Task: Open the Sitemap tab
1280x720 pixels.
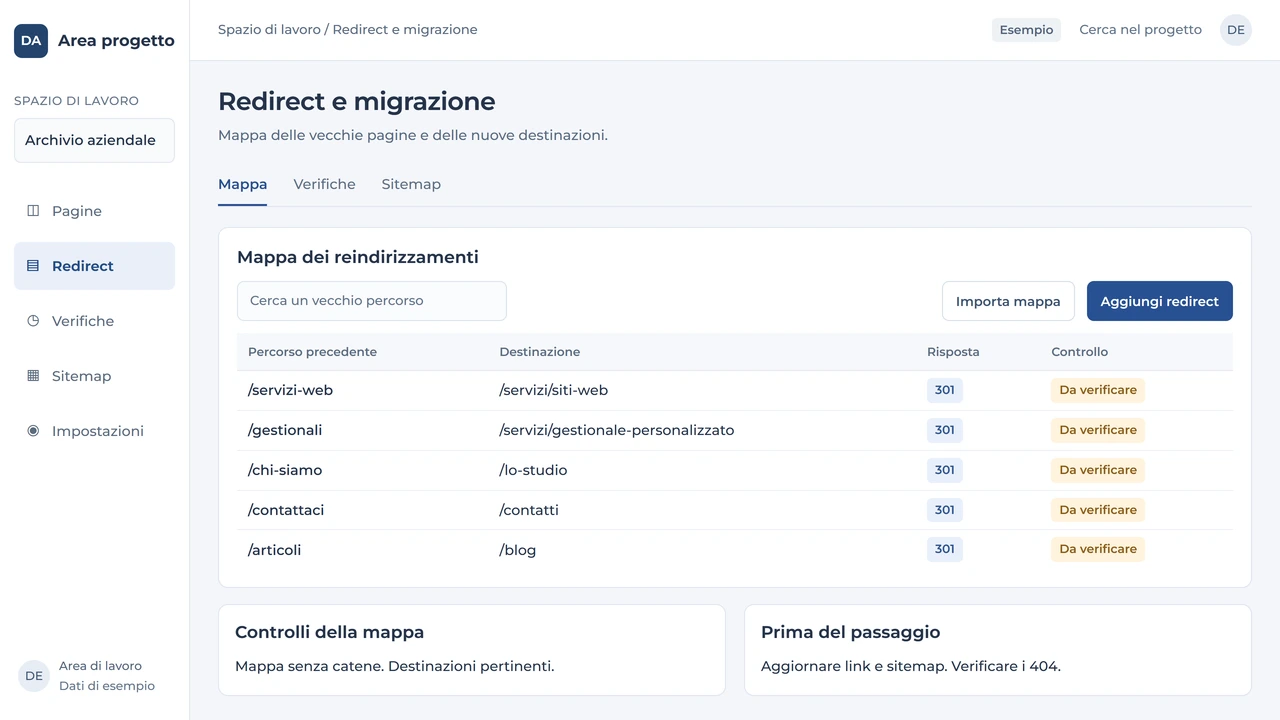Action: 411,184
